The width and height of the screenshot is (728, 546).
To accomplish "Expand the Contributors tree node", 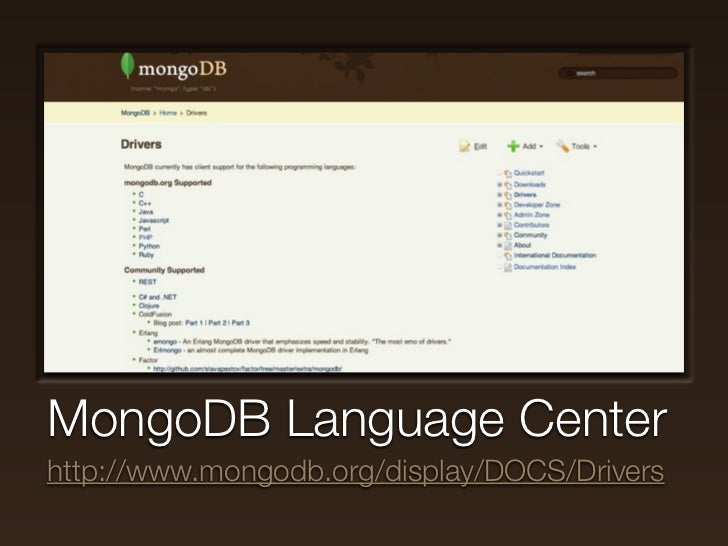I will click(500, 225).
